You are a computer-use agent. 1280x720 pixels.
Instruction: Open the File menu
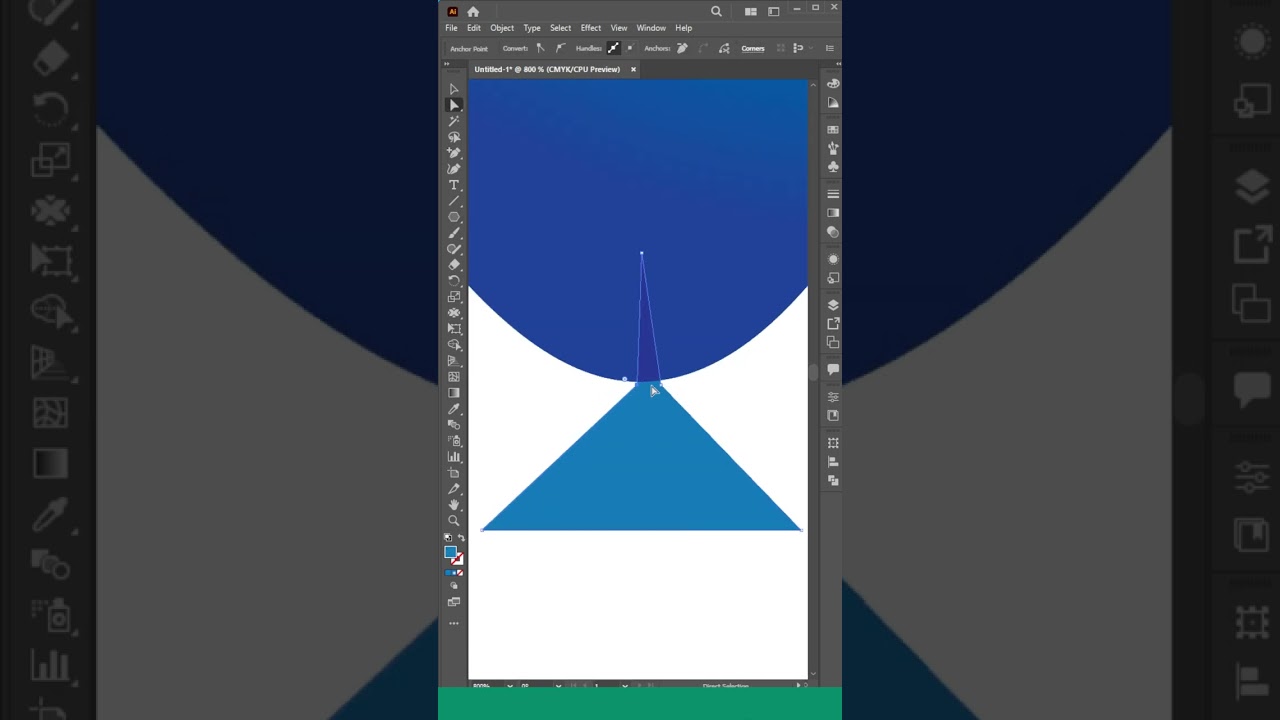452,28
